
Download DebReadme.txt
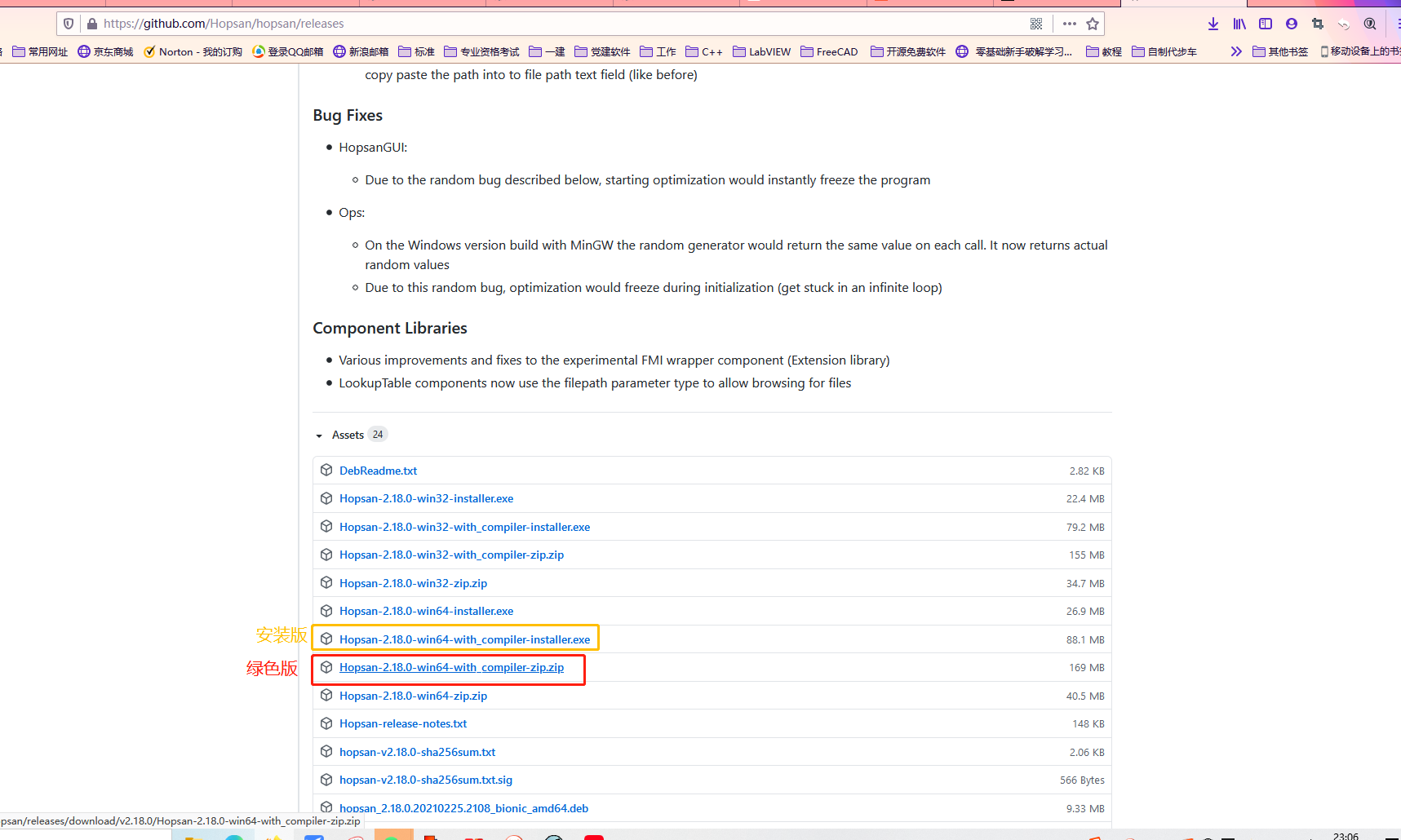[378, 471]
